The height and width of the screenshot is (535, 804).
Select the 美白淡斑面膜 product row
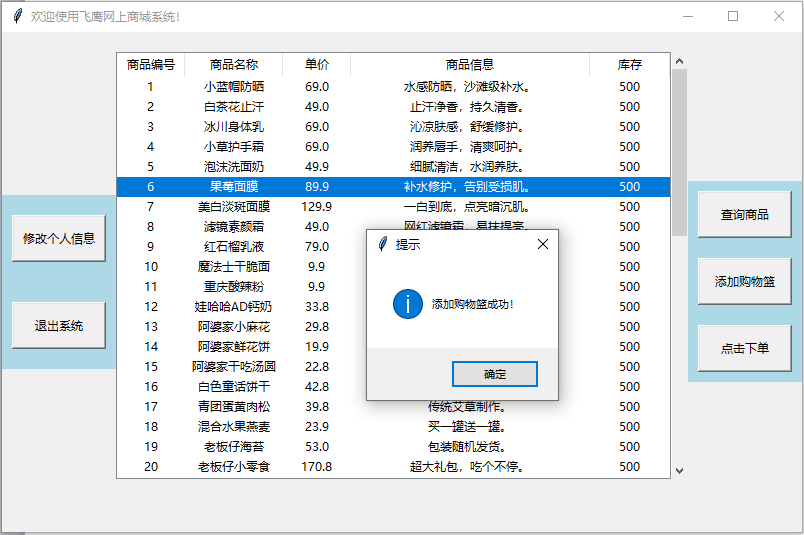click(x=393, y=207)
